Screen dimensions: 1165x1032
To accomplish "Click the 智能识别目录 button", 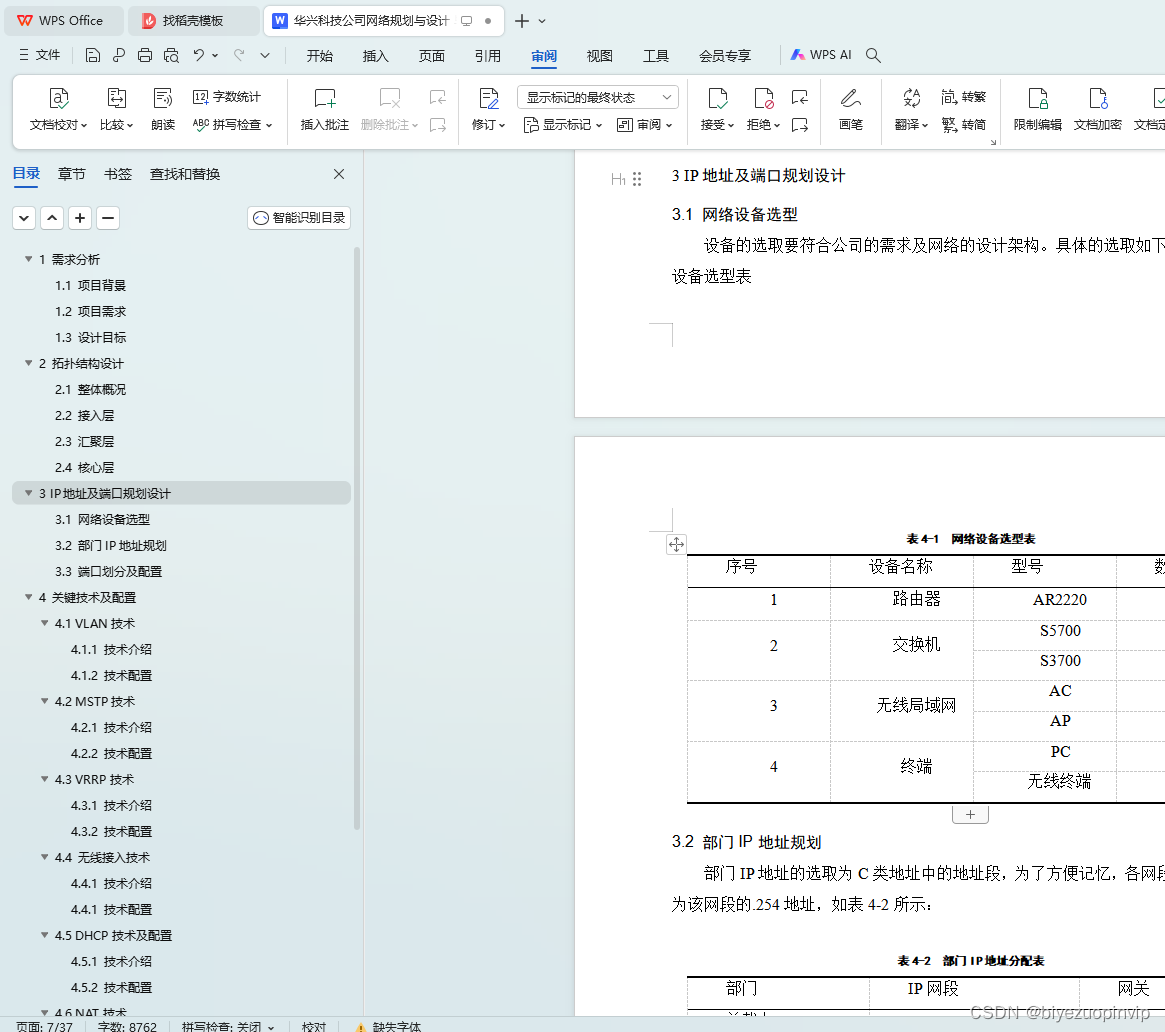I will click(x=298, y=217).
